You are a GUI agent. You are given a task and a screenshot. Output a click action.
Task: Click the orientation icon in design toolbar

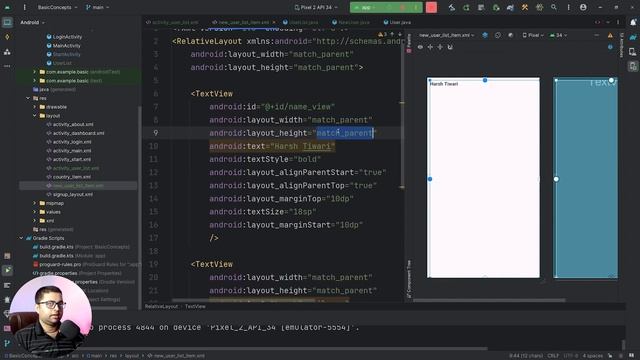pyautogui.click(x=498, y=35)
